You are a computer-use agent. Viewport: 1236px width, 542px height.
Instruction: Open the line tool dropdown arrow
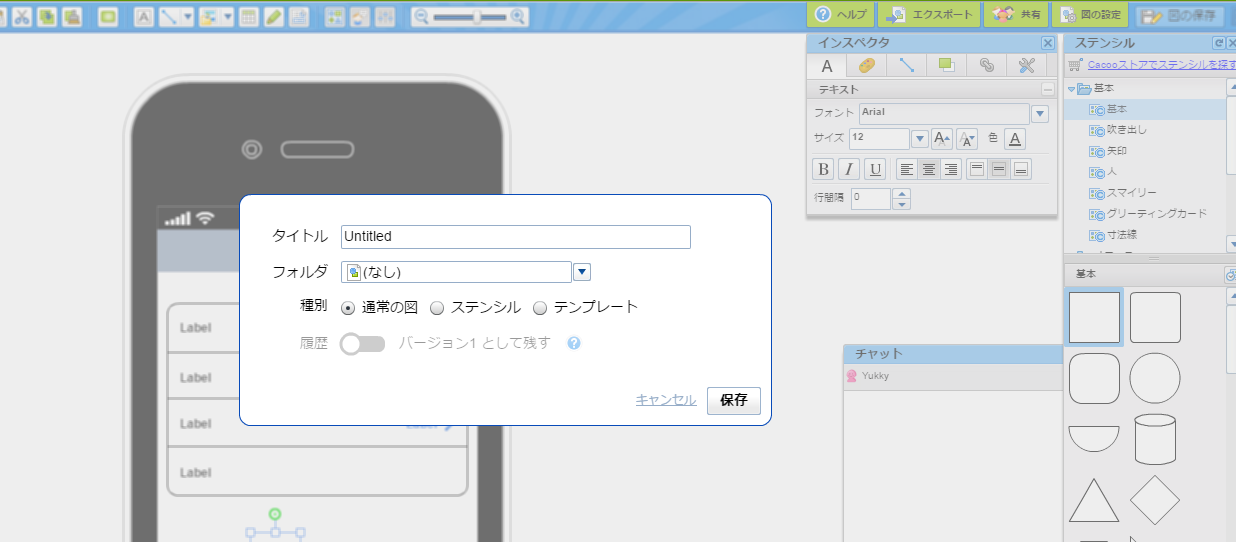(x=188, y=16)
